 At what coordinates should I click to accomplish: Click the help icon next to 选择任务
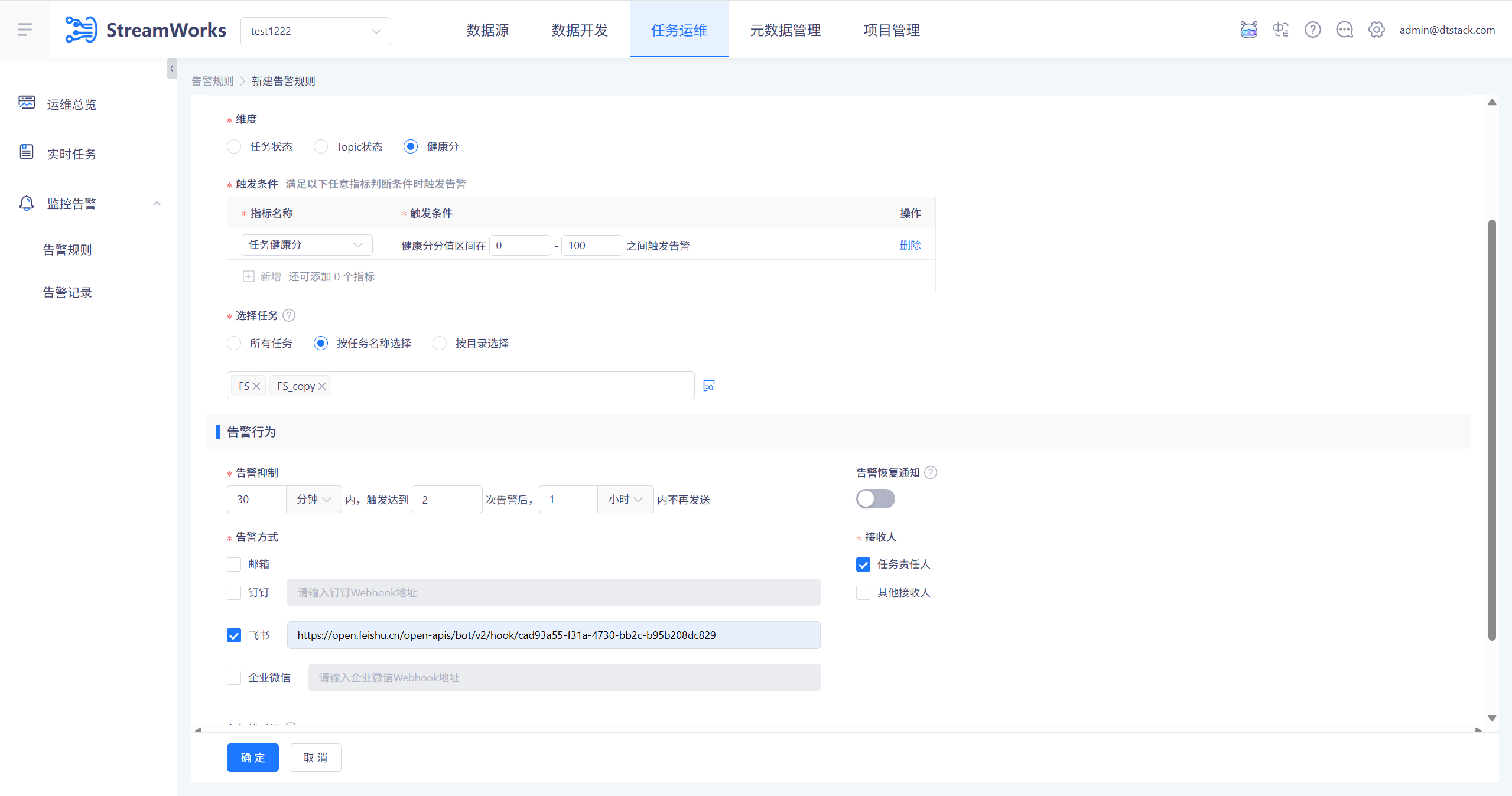[289, 315]
